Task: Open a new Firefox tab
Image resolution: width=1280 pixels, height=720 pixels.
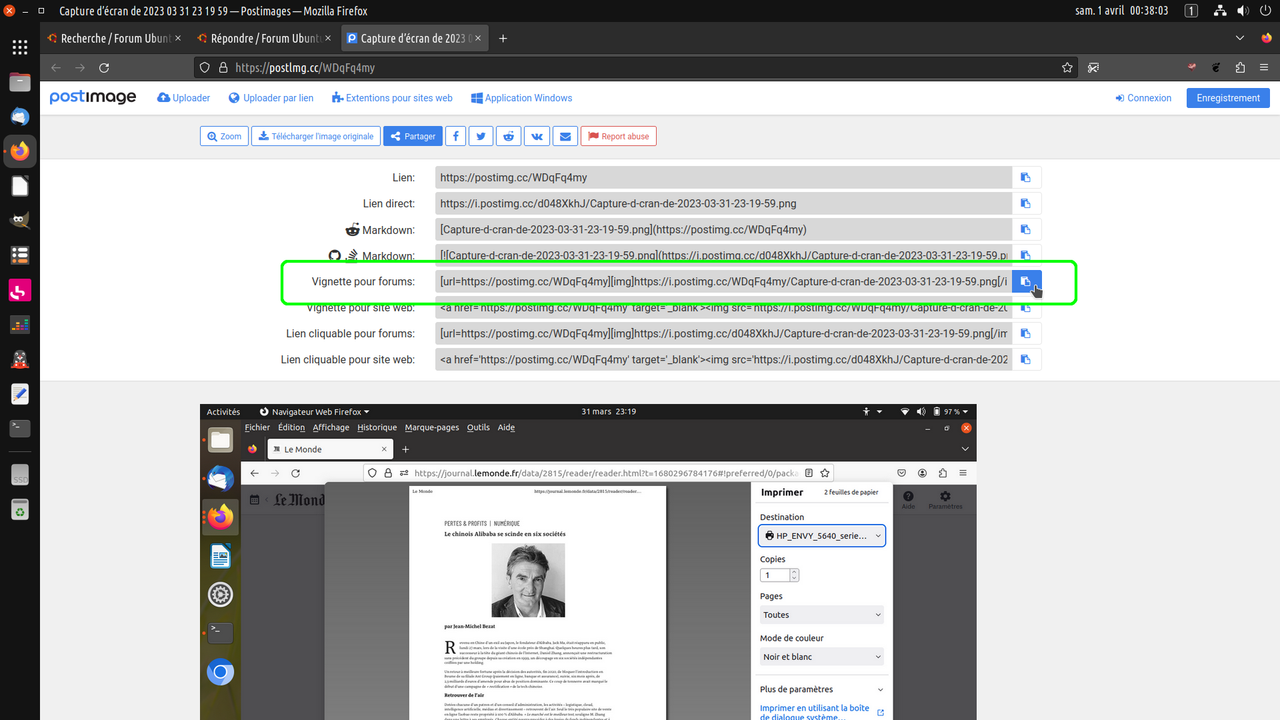Action: [x=503, y=39]
